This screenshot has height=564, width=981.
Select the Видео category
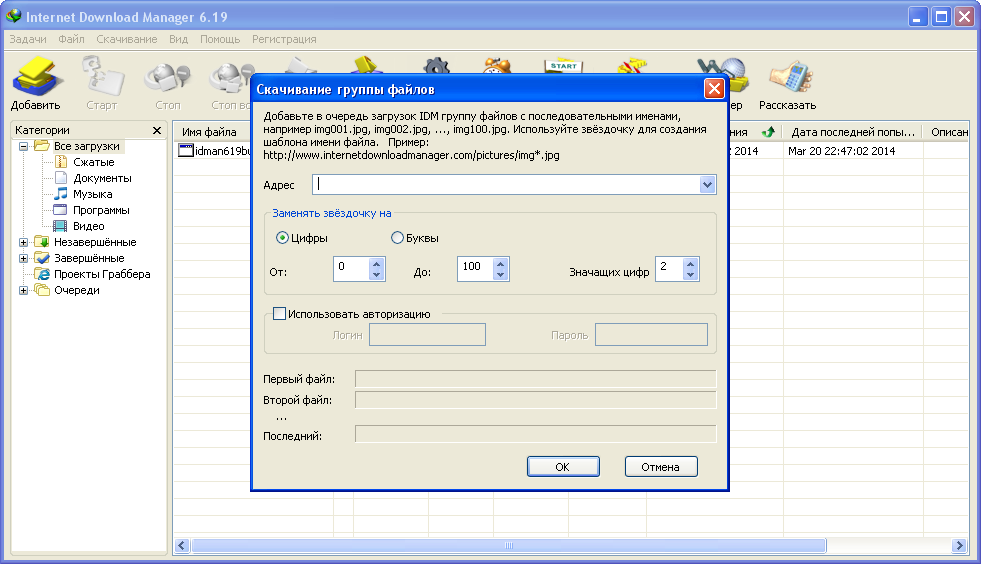click(x=88, y=226)
